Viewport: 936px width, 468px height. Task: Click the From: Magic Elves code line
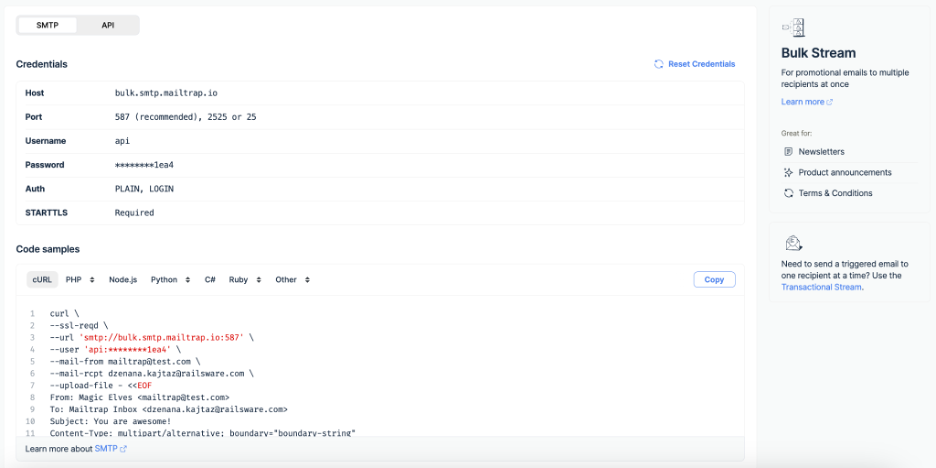(140, 398)
